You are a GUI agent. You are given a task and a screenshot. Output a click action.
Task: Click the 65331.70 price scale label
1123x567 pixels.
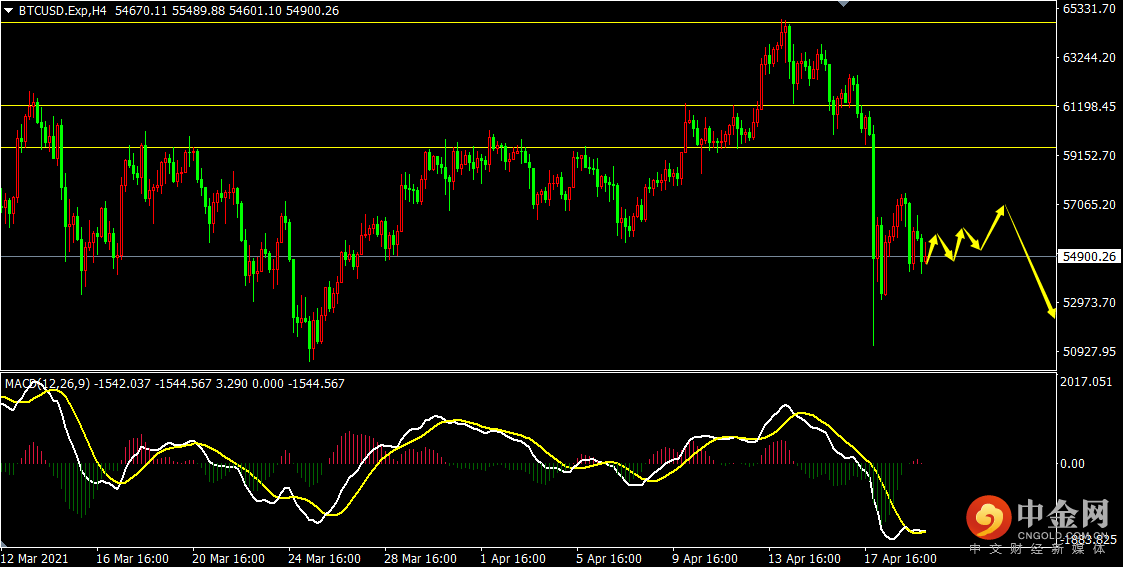tap(1089, 9)
